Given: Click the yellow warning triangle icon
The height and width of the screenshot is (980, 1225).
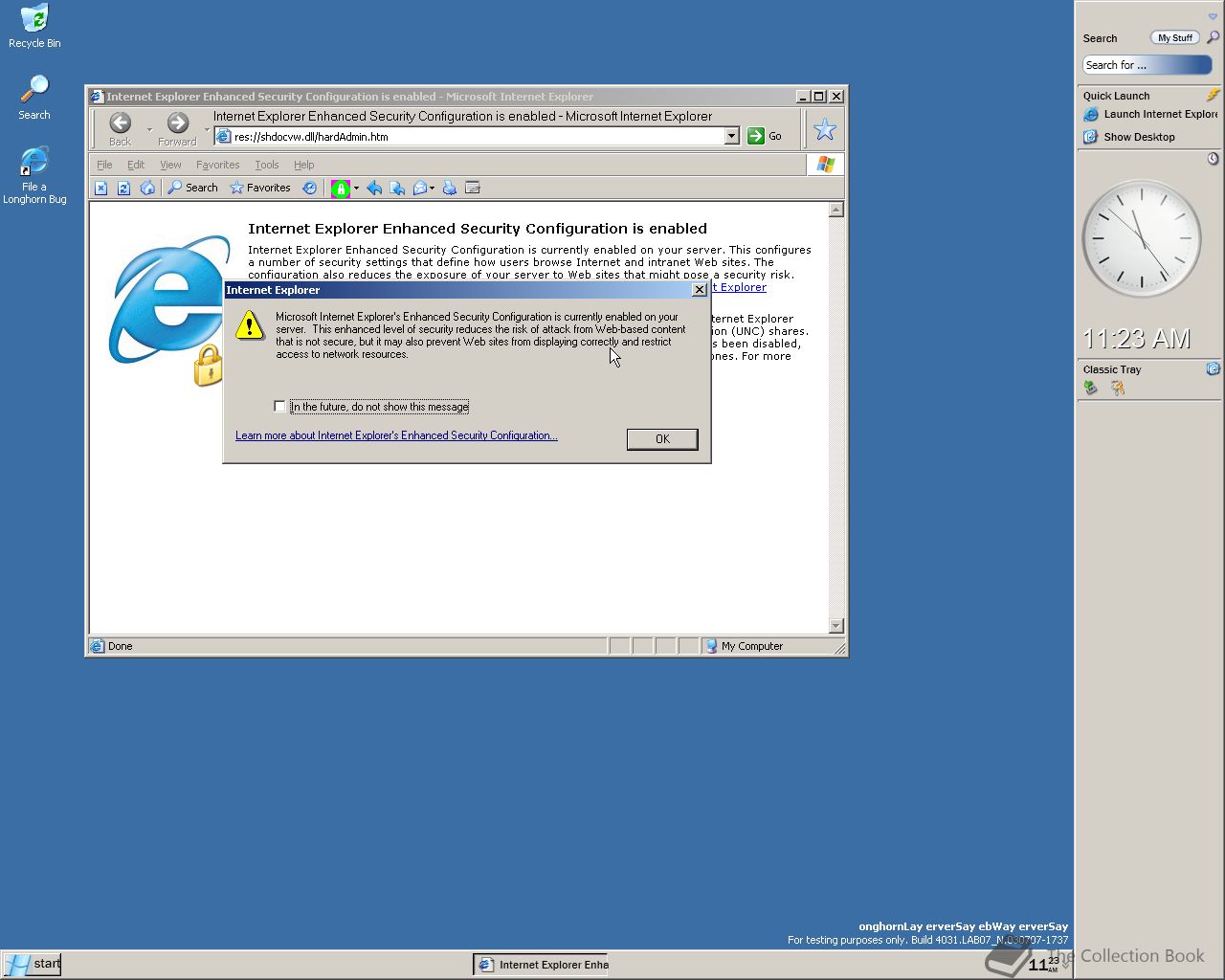Looking at the screenshot, I should (250, 325).
